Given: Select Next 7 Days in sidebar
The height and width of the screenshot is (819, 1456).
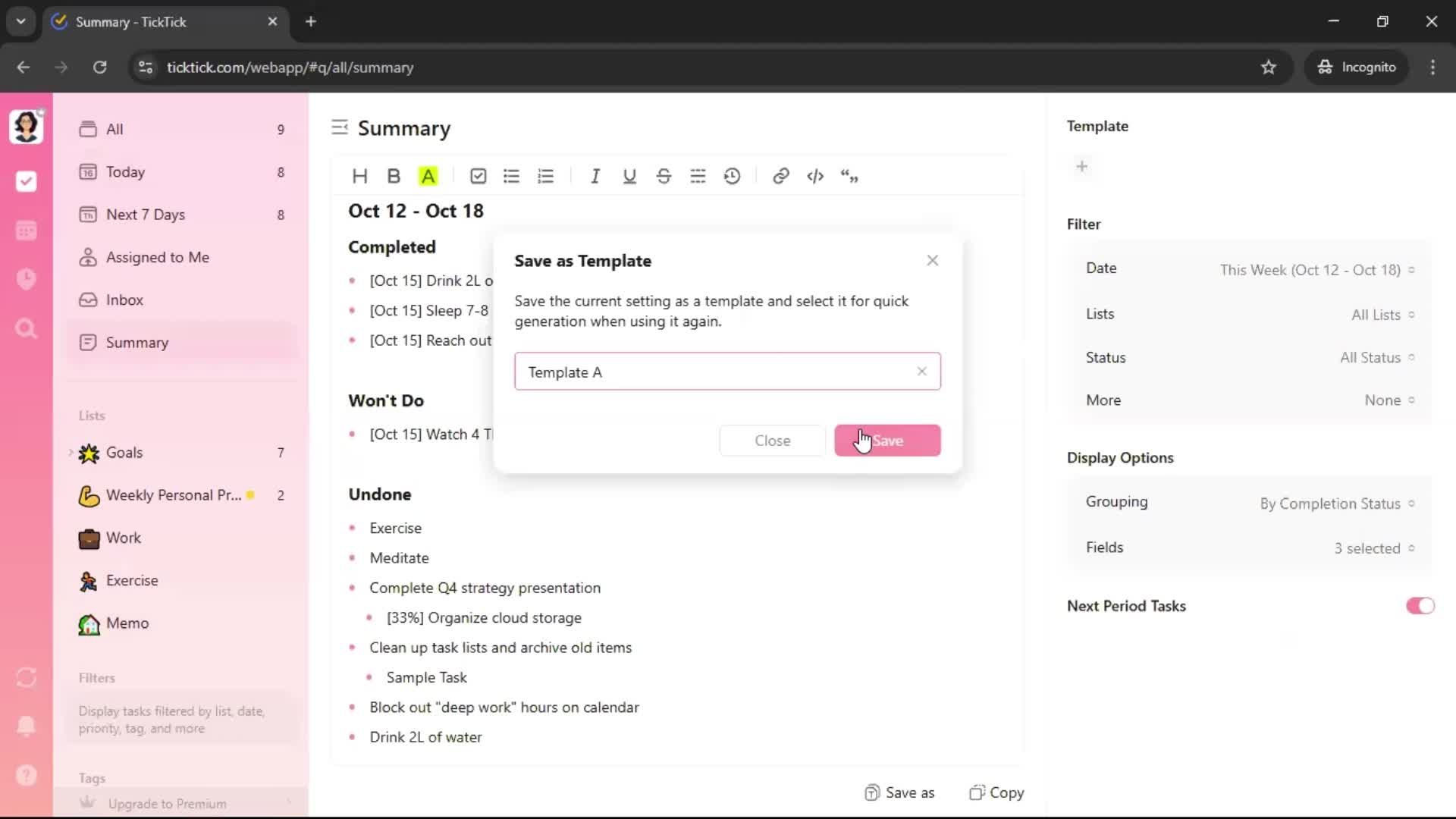Looking at the screenshot, I should click(145, 215).
